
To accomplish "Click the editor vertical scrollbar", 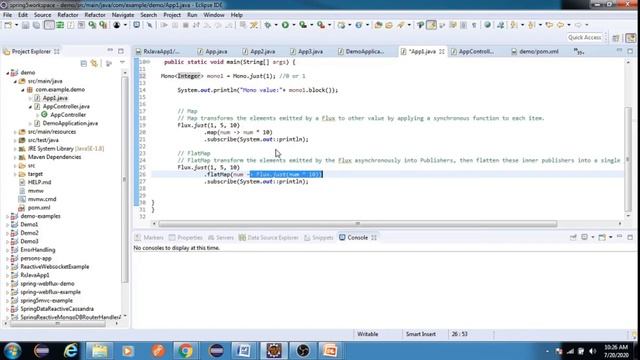I will tap(629, 159).
